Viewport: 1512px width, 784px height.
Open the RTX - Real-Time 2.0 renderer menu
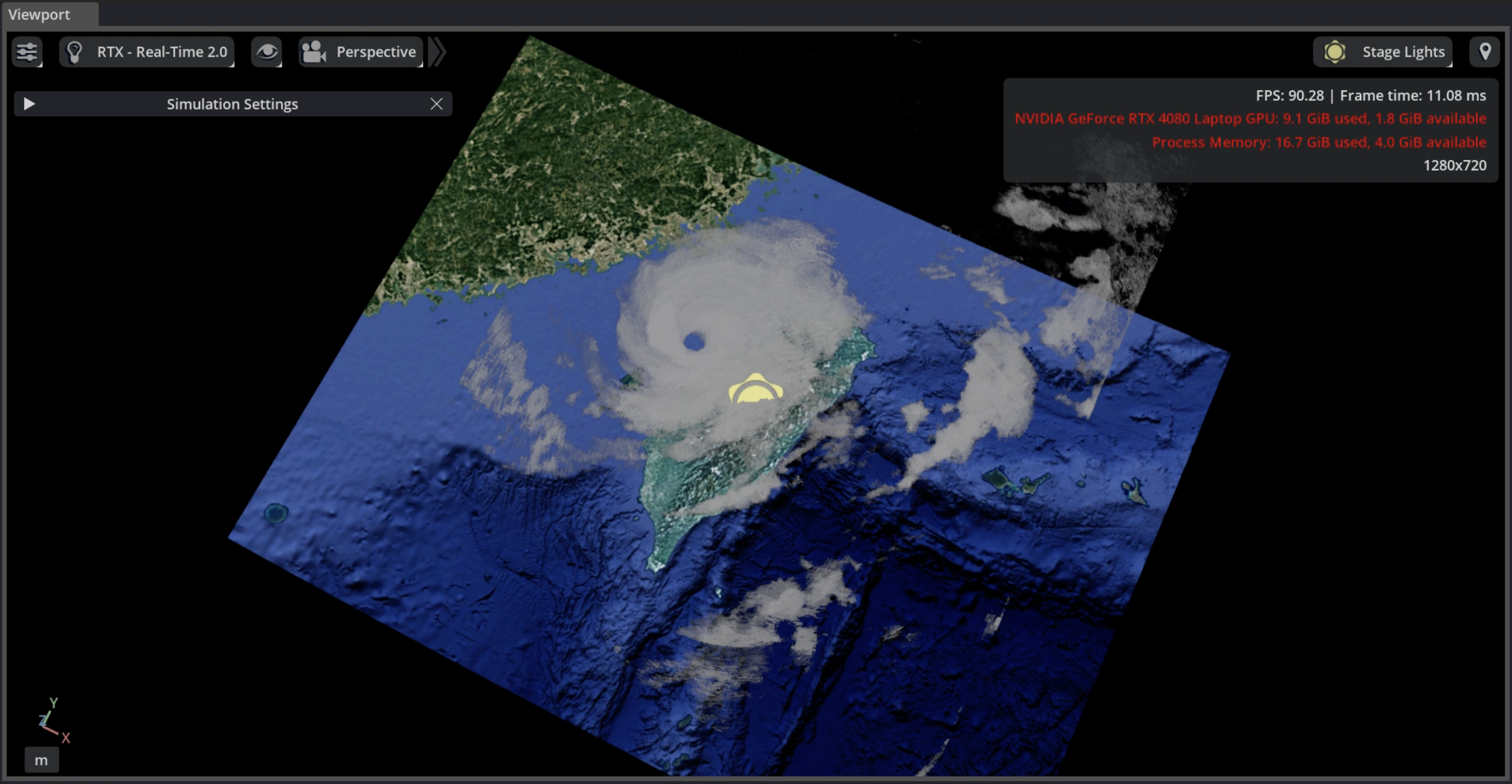click(x=147, y=52)
